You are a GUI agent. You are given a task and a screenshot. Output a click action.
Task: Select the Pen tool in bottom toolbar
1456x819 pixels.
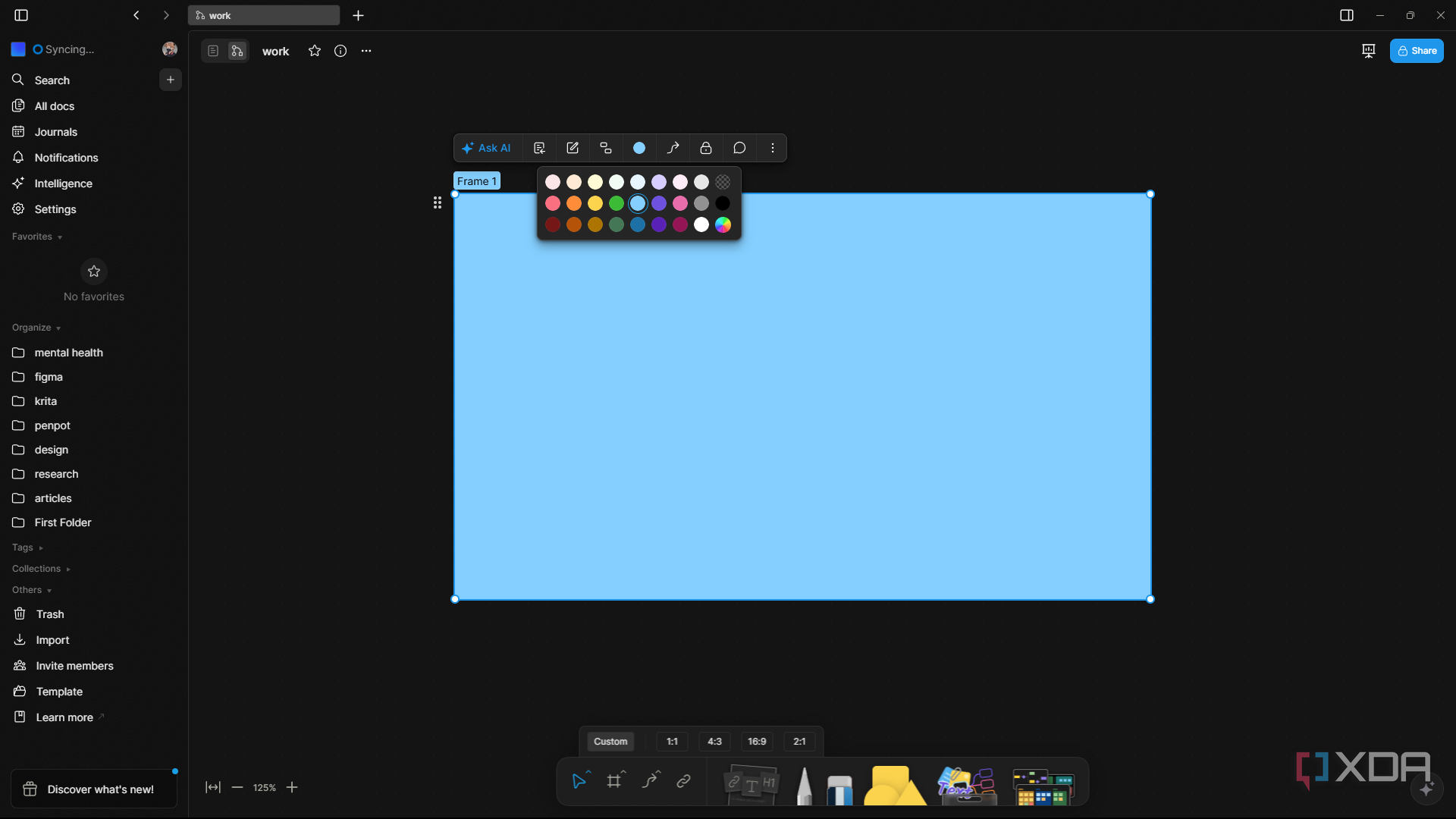point(805,786)
